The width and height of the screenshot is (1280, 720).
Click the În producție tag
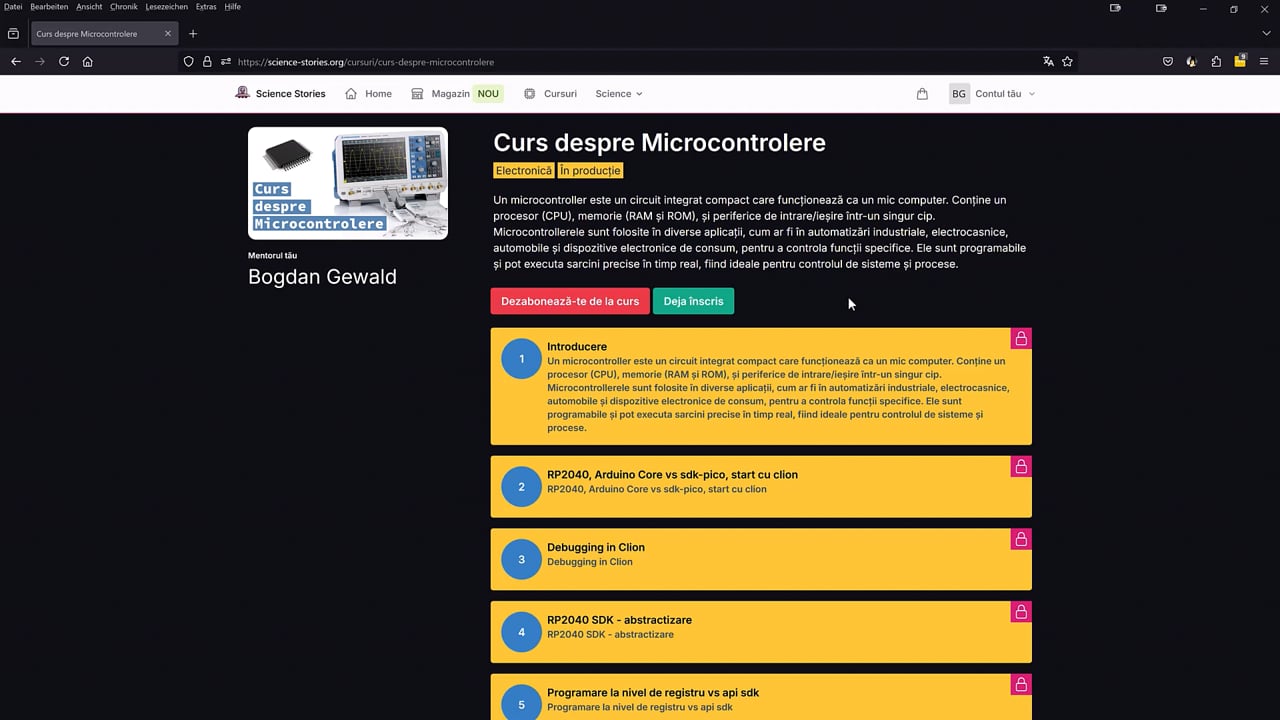[x=590, y=171]
